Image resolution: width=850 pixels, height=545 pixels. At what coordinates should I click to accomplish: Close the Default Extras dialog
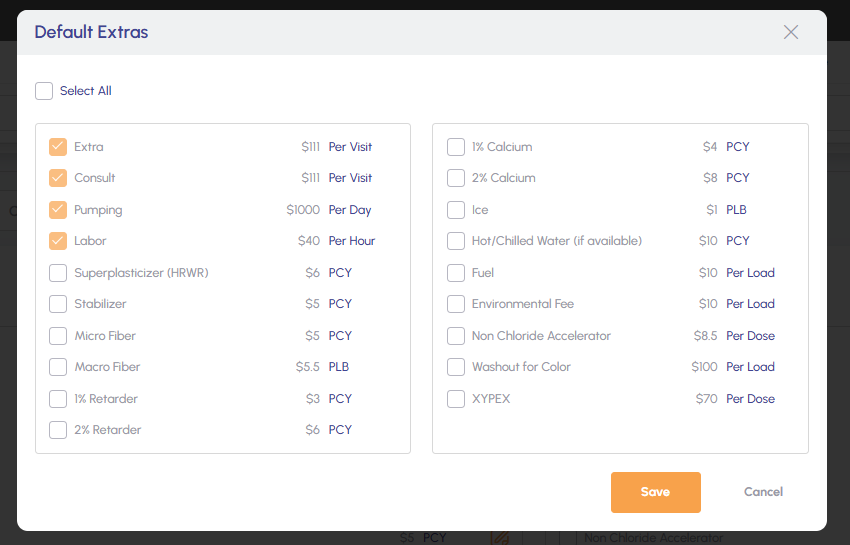pos(791,32)
